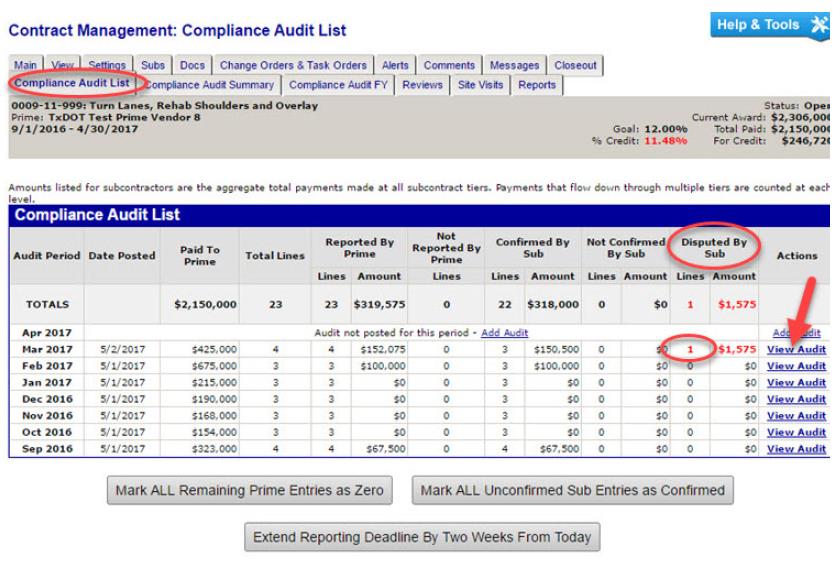Go to the Subs tab
This screenshot has height=561, width=835.
pyautogui.click(x=152, y=66)
